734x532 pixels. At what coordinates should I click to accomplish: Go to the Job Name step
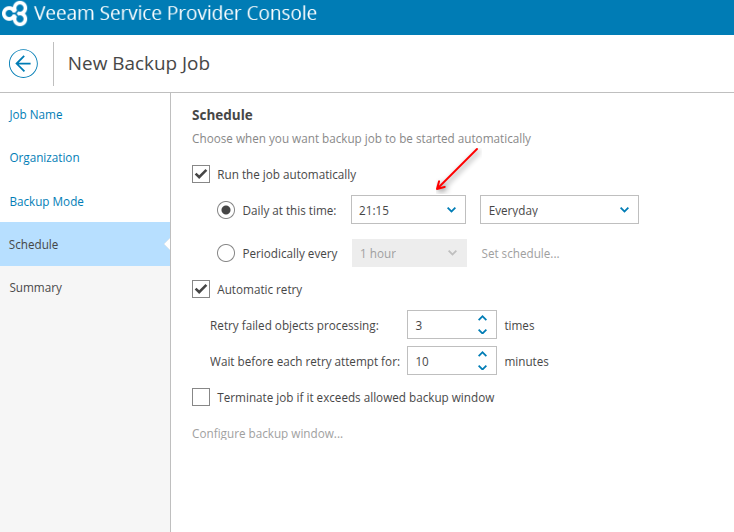click(36, 115)
